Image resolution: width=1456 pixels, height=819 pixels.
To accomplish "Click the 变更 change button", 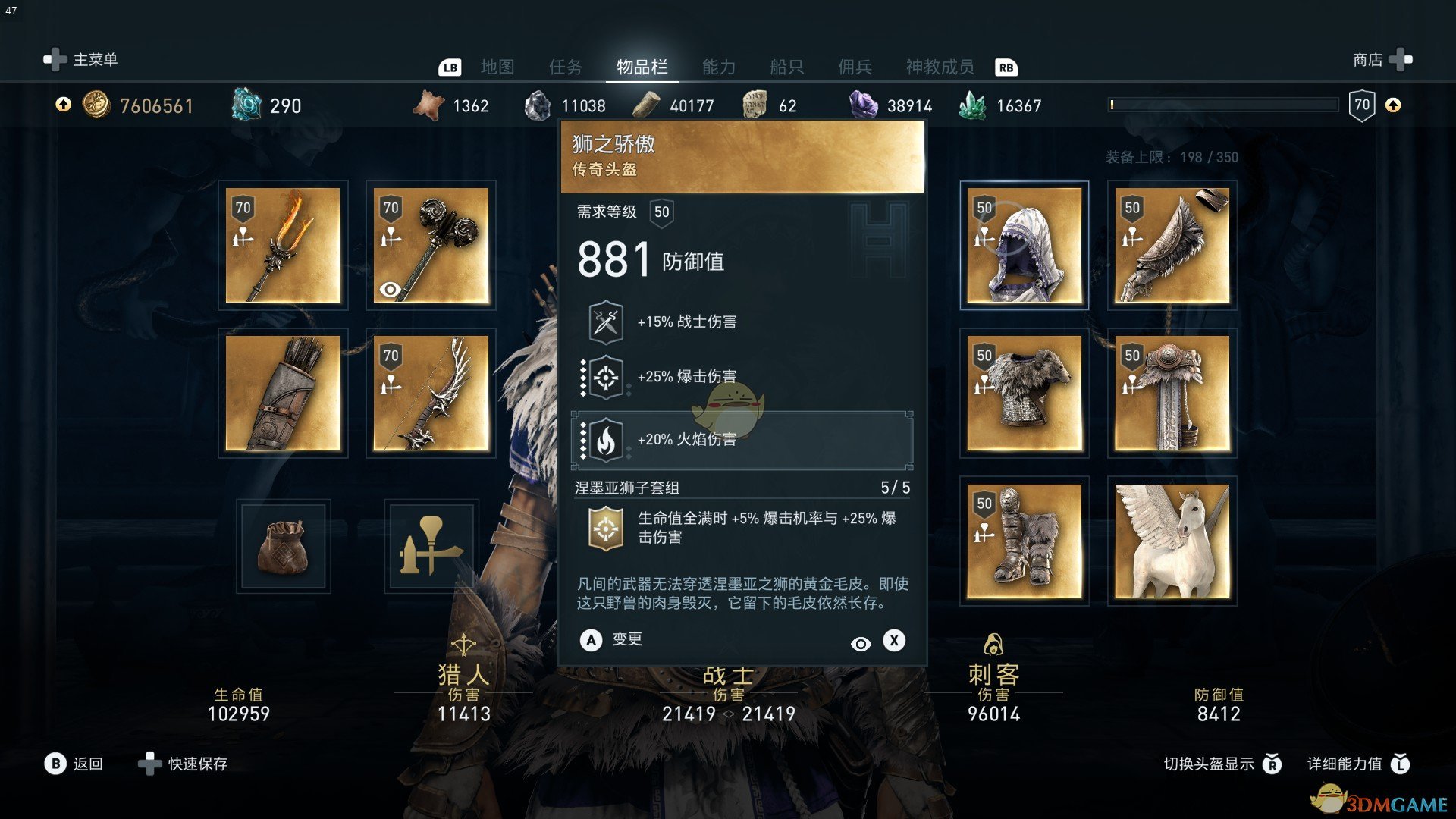I will 611,639.
